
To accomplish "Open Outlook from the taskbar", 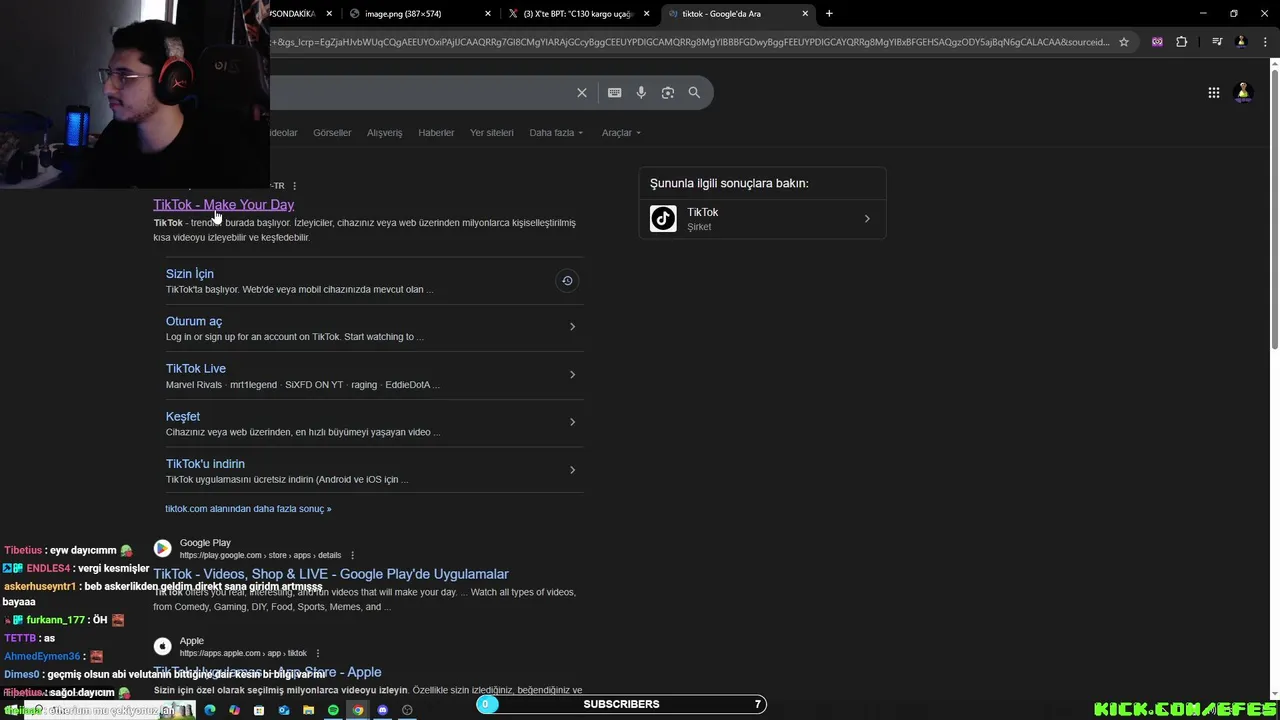I will click(x=284, y=710).
